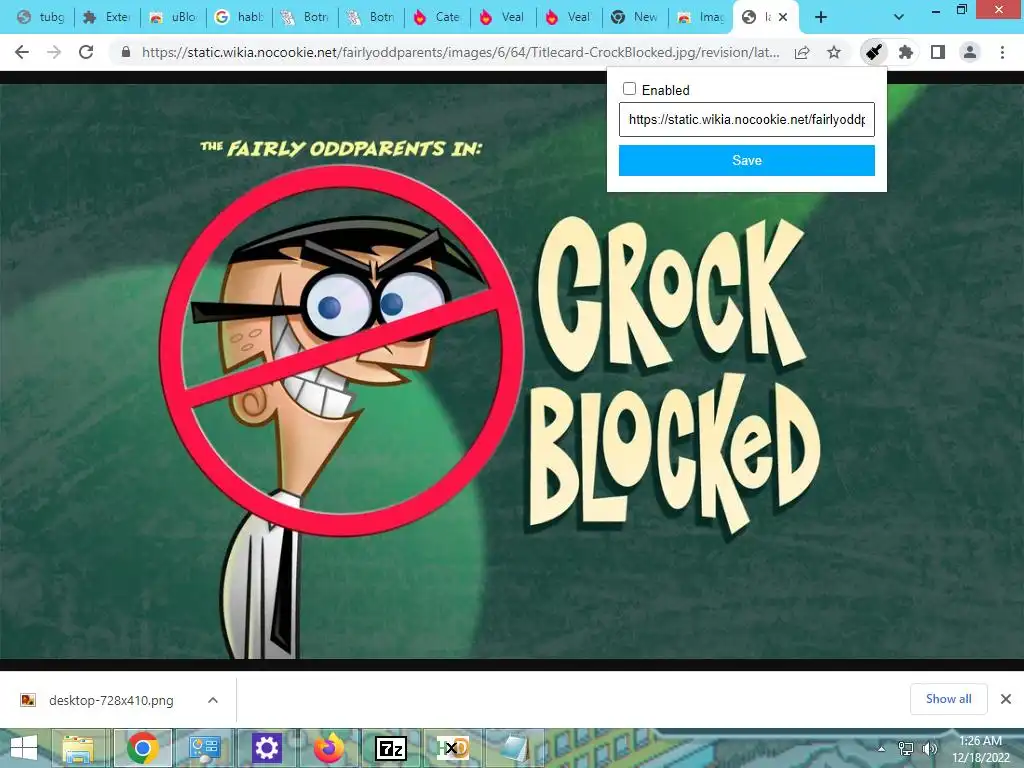Close the downloads bar

click(x=1006, y=699)
